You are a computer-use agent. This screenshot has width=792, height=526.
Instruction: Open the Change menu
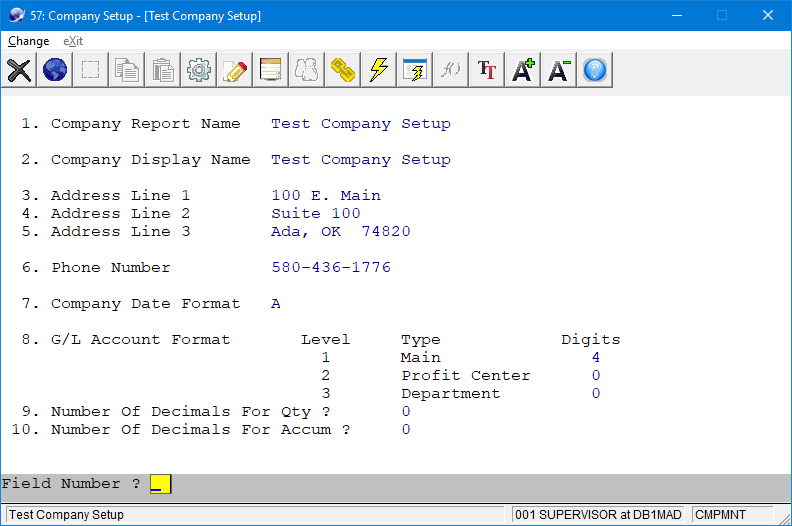28,41
